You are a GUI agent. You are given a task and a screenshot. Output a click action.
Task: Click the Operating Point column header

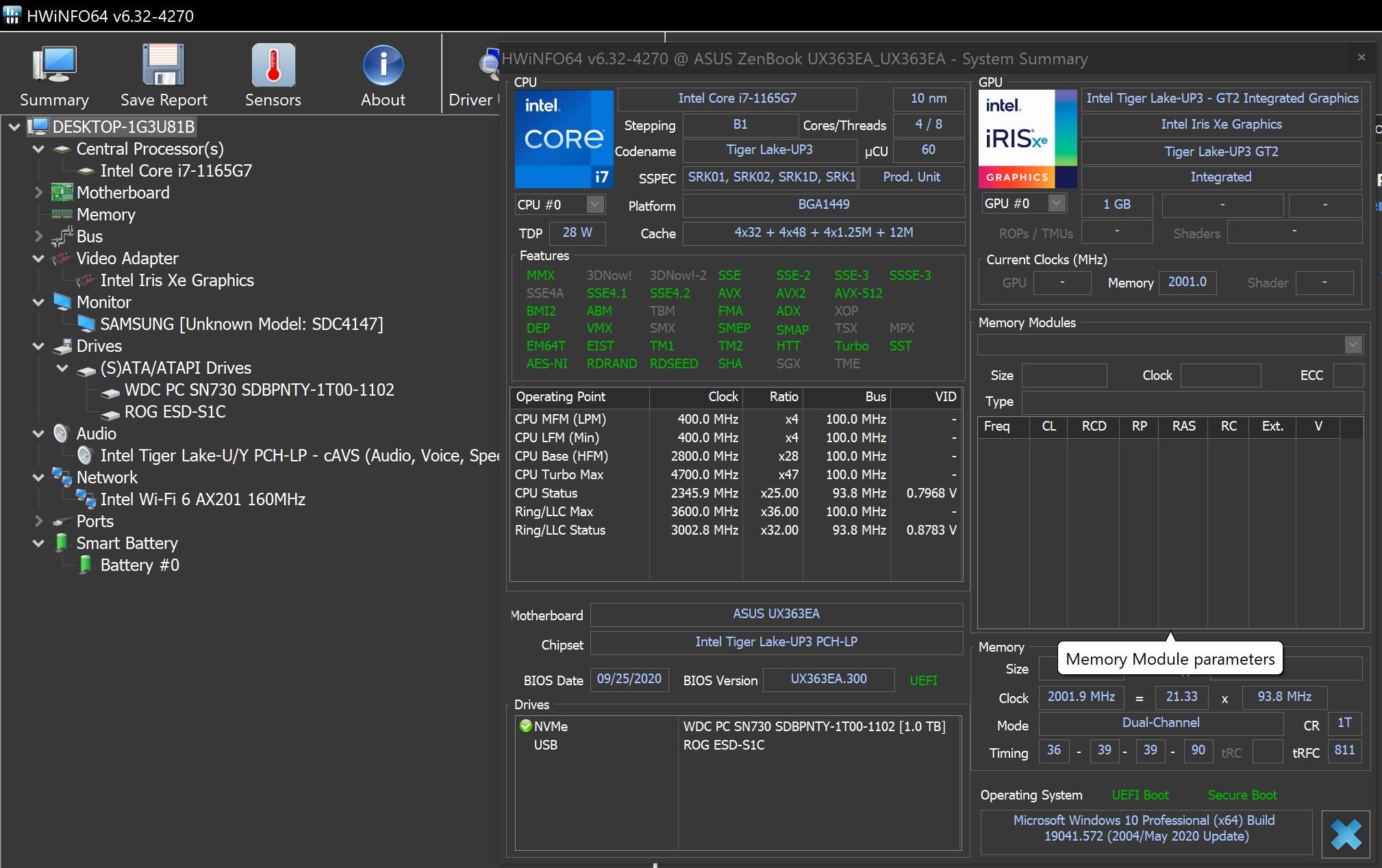point(579,396)
